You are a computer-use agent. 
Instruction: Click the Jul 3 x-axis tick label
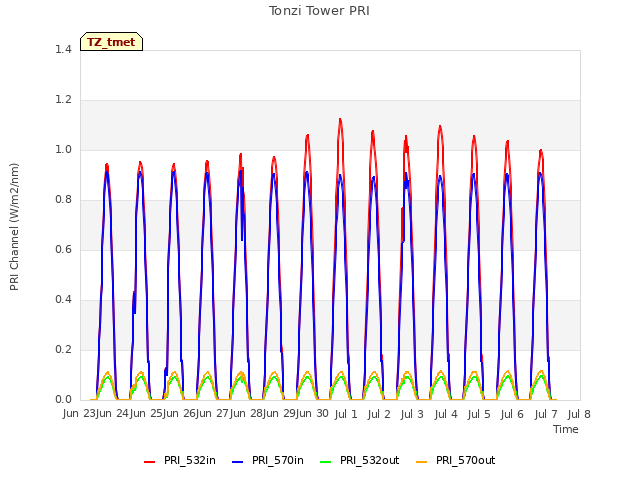tap(412, 414)
